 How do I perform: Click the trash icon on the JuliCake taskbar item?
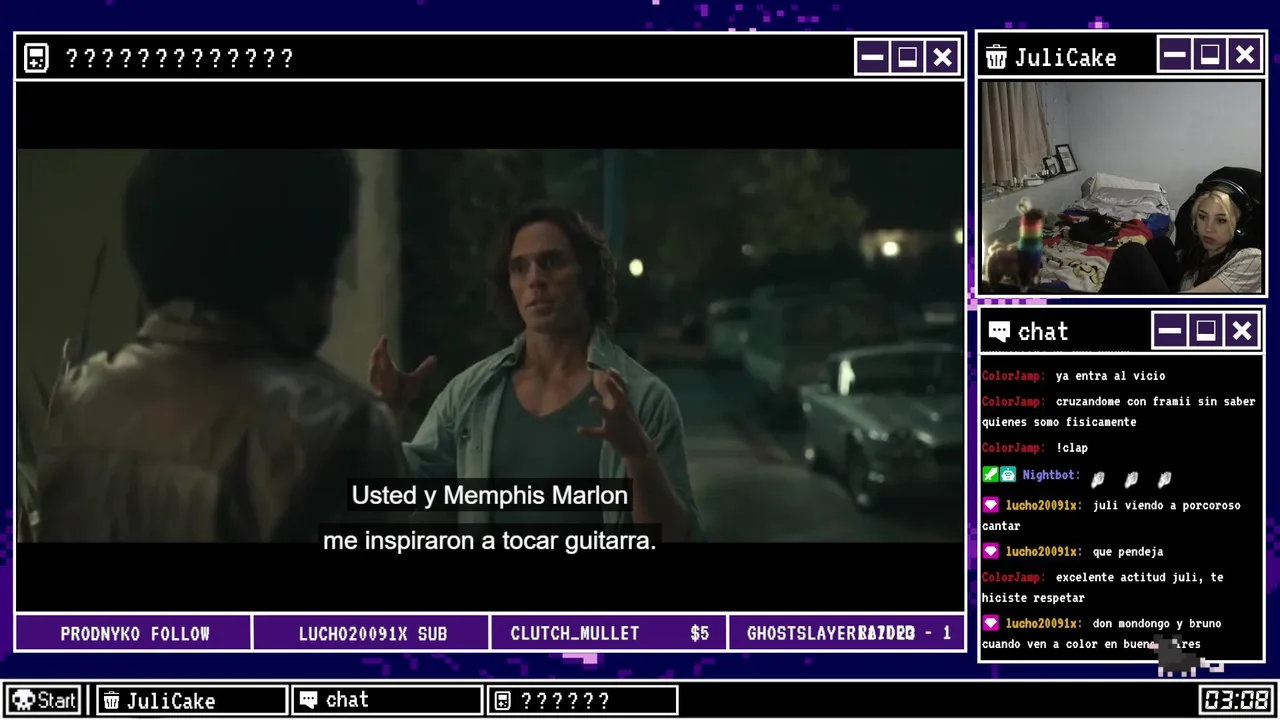click(112, 700)
